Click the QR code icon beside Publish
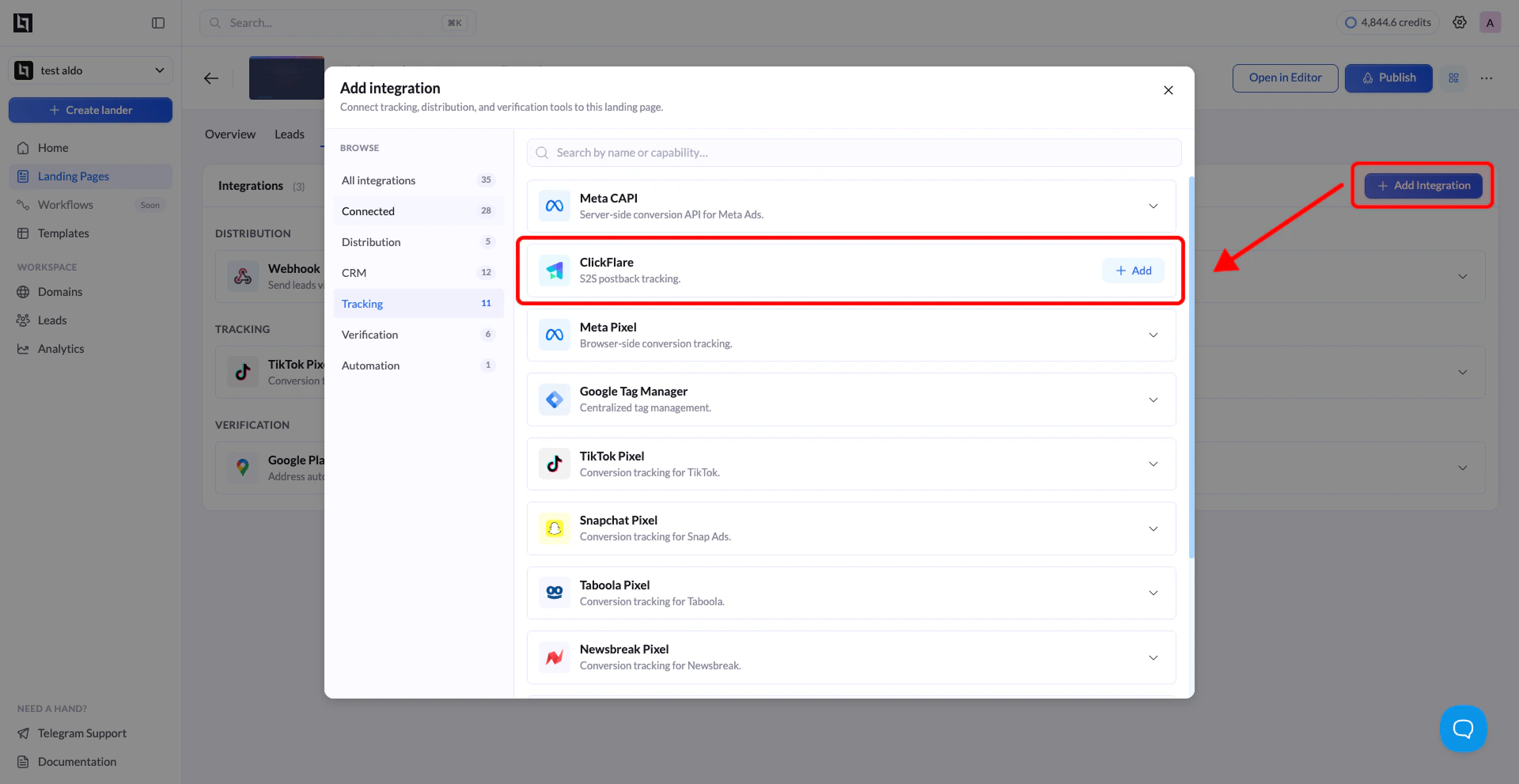1519x784 pixels. tap(1453, 78)
